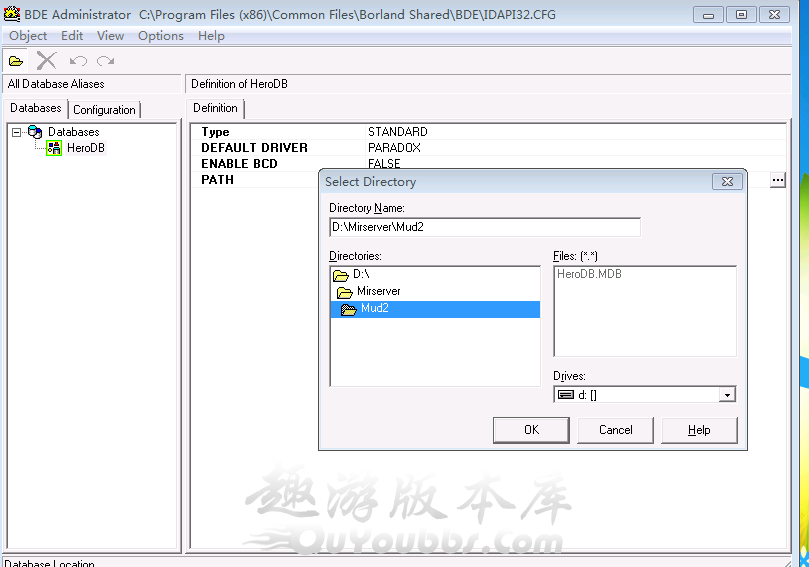Collapse the Databases tree node
The image size is (809, 567).
(x=17, y=133)
